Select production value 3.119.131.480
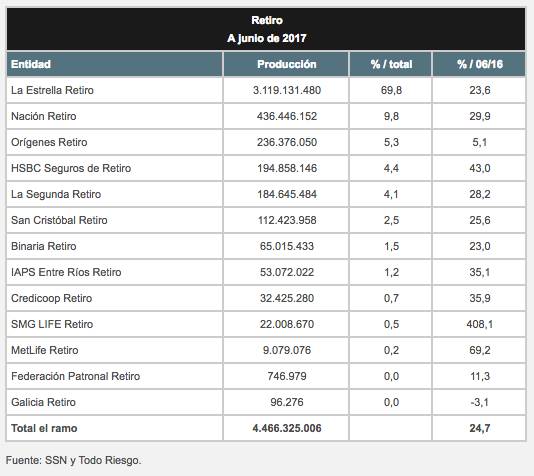 pos(287,90)
